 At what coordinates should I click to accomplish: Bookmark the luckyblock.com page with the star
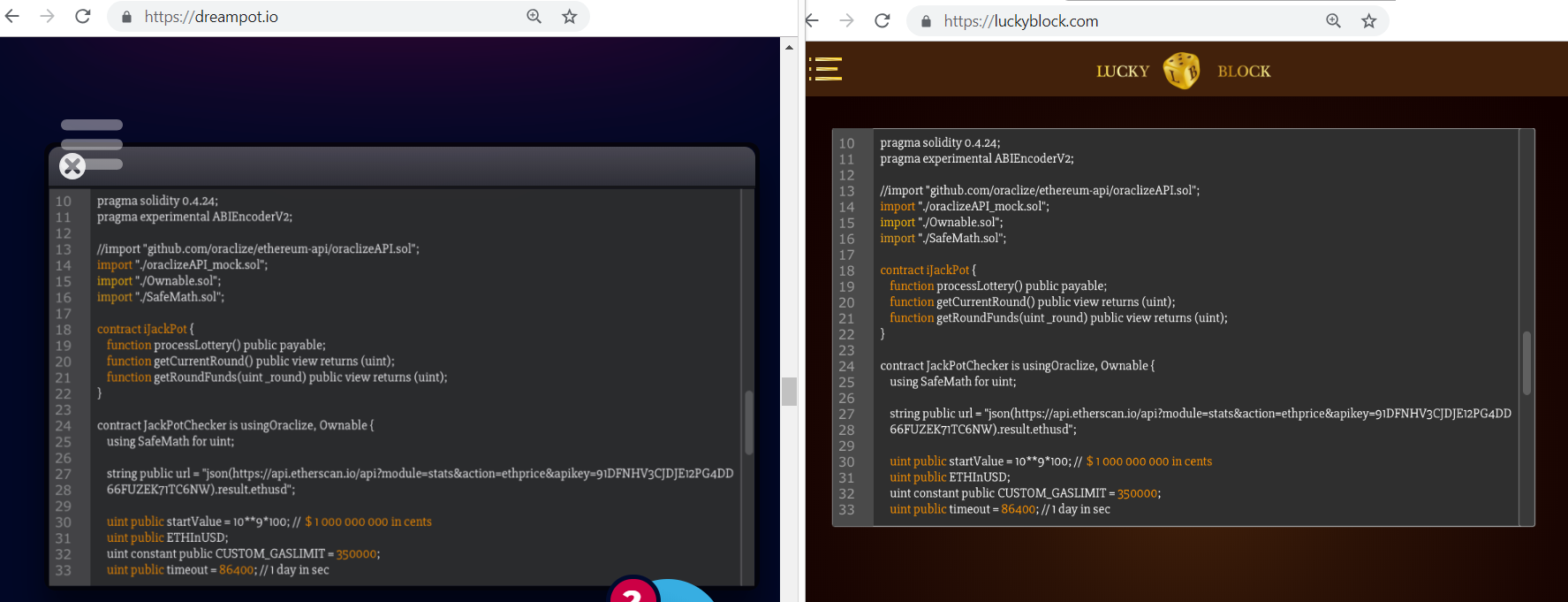[x=1368, y=20]
